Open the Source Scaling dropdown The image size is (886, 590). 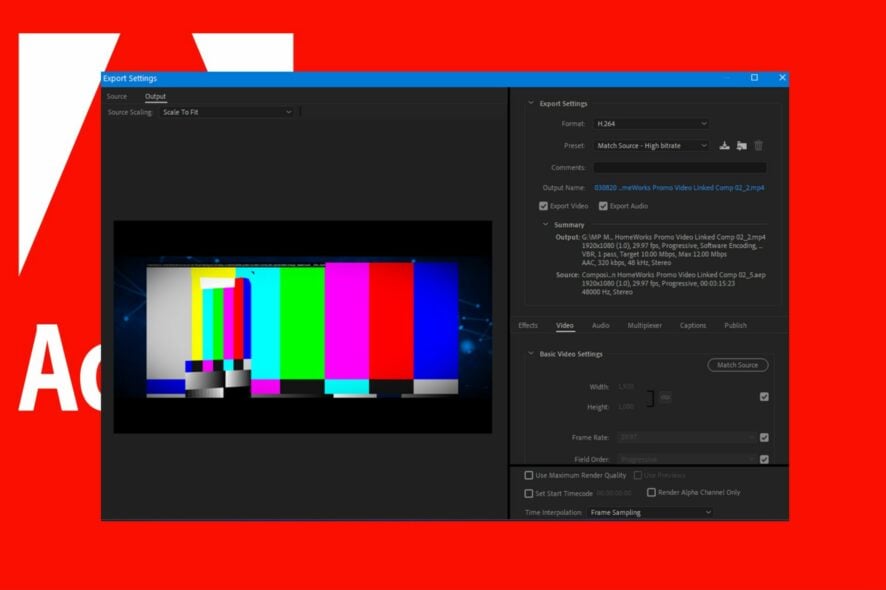[x=226, y=112]
